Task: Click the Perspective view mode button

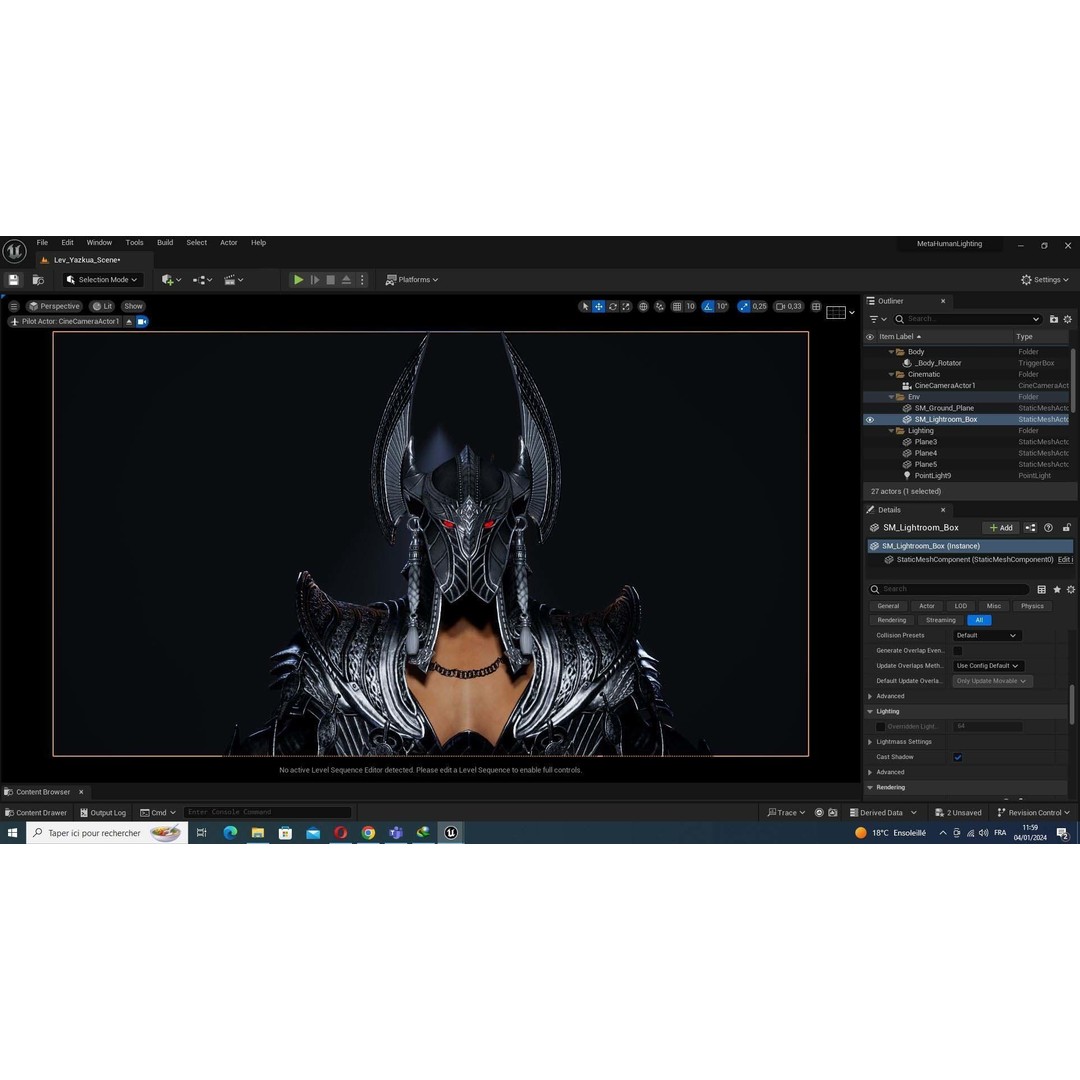Action: click(x=54, y=306)
